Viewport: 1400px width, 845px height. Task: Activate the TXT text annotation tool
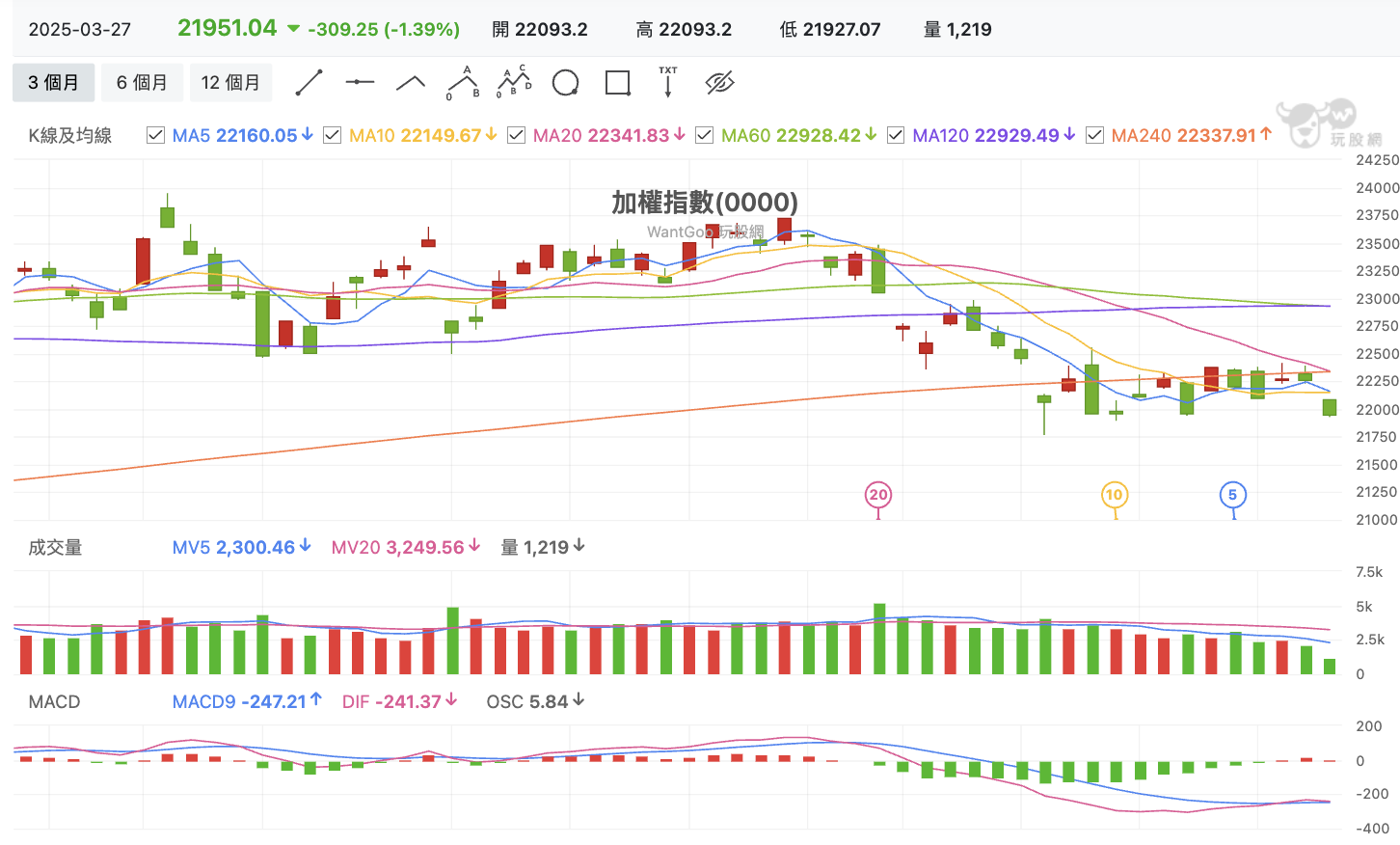[x=668, y=83]
